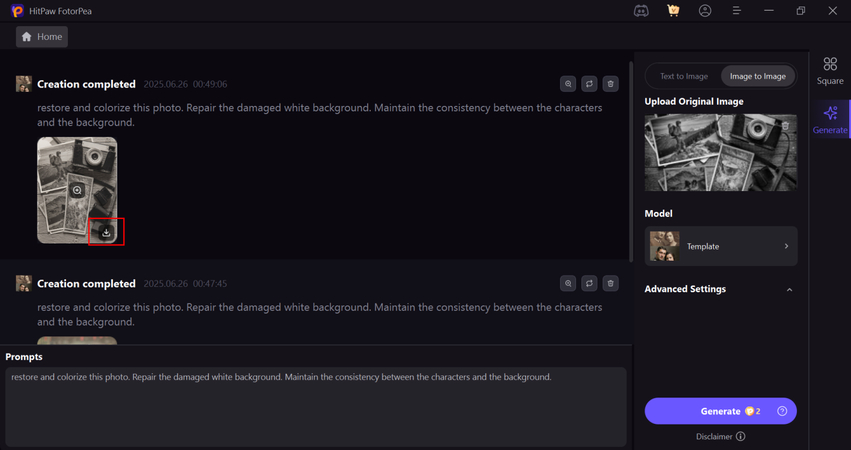Switch to Text to Image mode
Image resolution: width=851 pixels, height=450 pixels.
(x=684, y=76)
